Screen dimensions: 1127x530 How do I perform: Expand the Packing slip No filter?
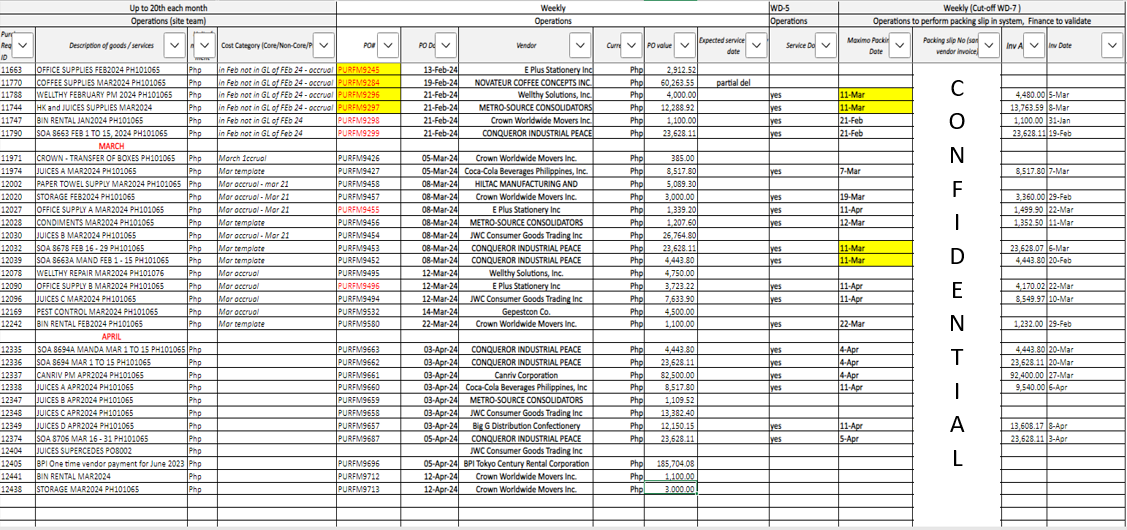(988, 45)
